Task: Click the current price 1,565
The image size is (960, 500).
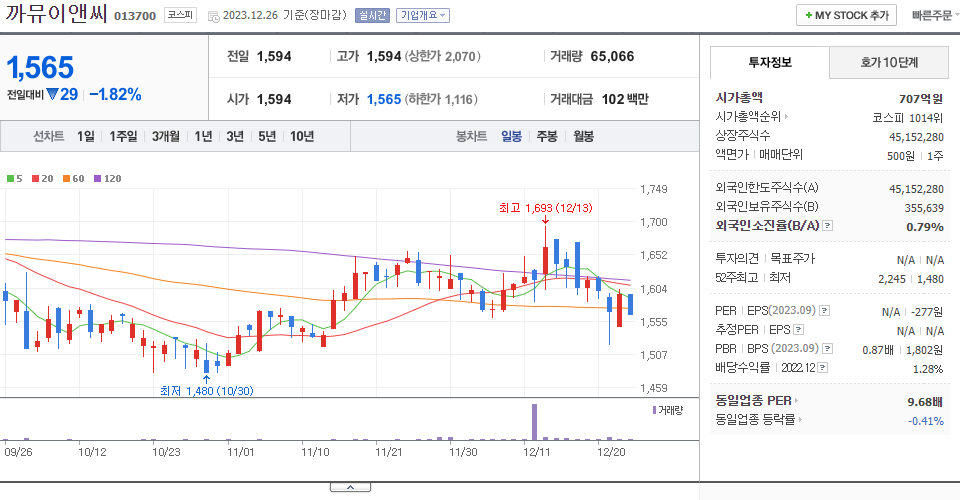Action: (x=40, y=67)
